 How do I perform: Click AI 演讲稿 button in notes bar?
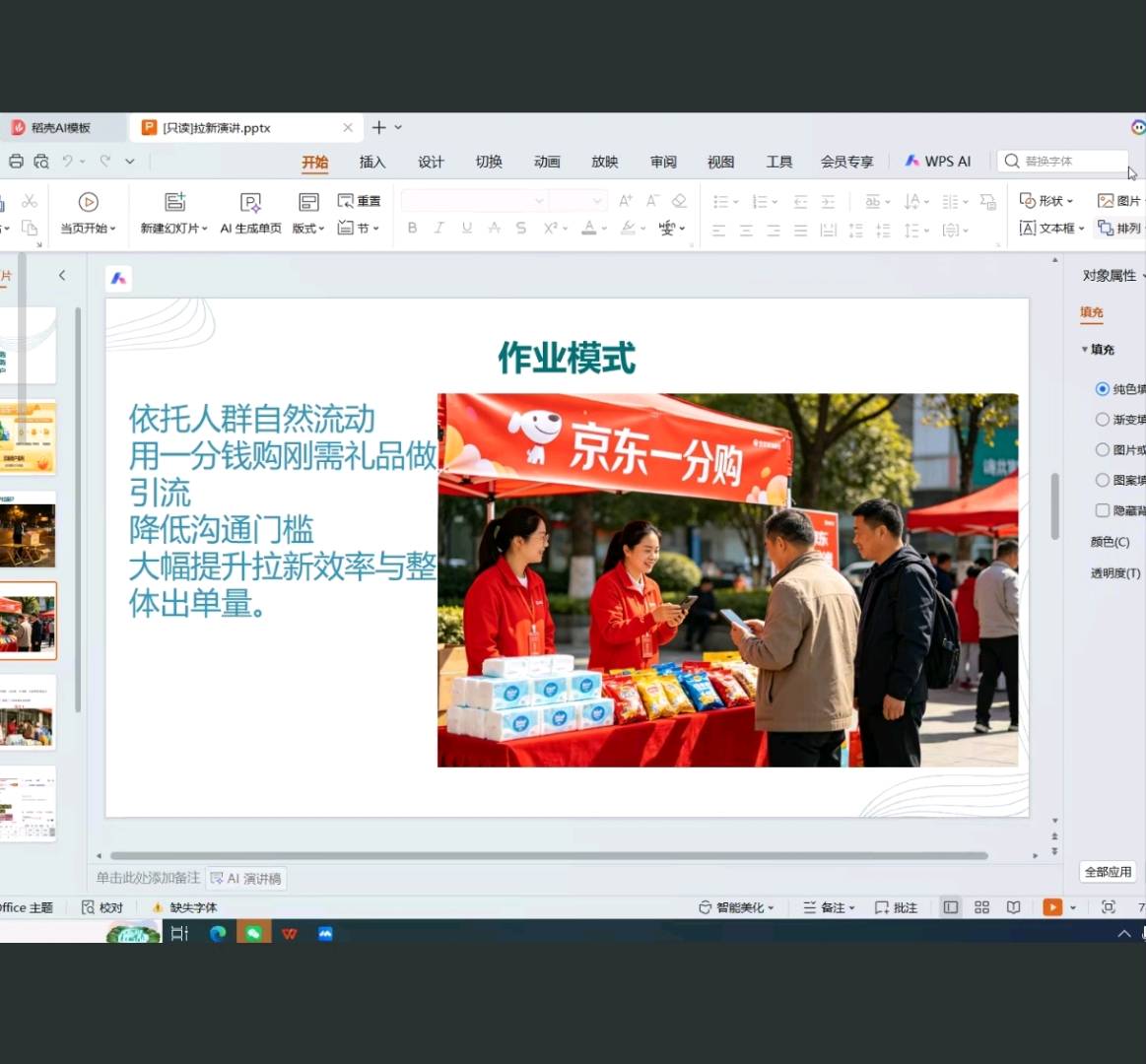pyautogui.click(x=246, y=879)
